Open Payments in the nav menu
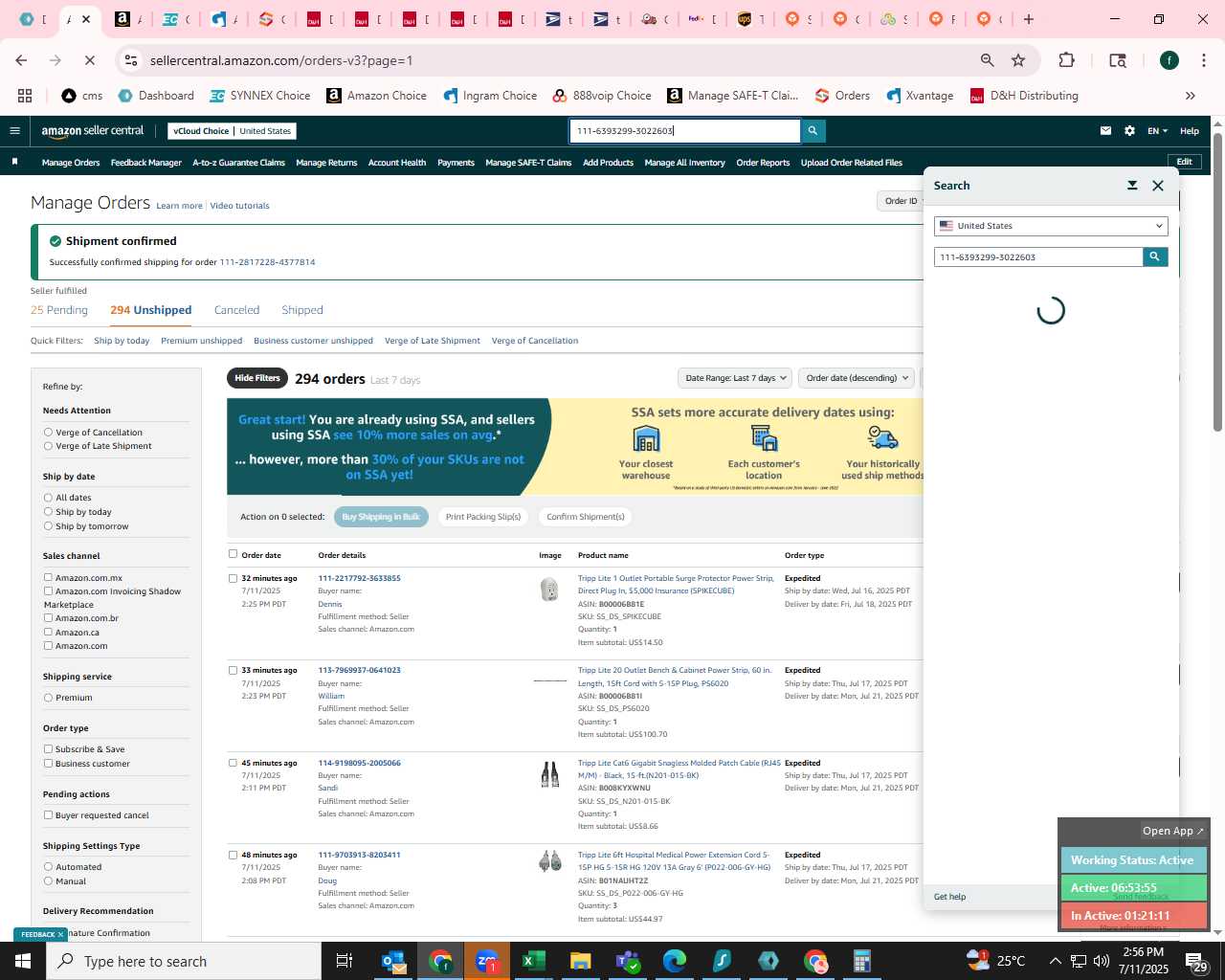The height and width of the screenshot is (980, 1225). point(456,163)
